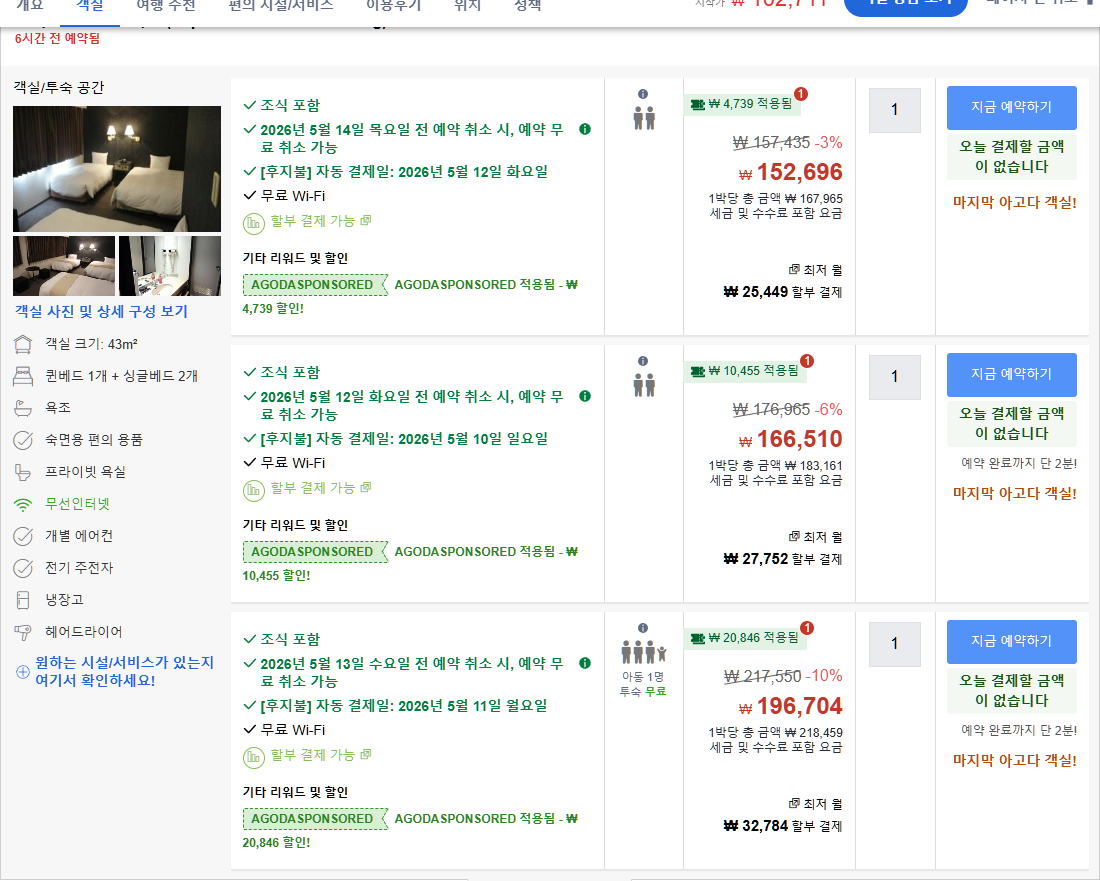
Task: Click the occupancy info icon in the ₩152,696 row
Action: click(x=643, y=94)
